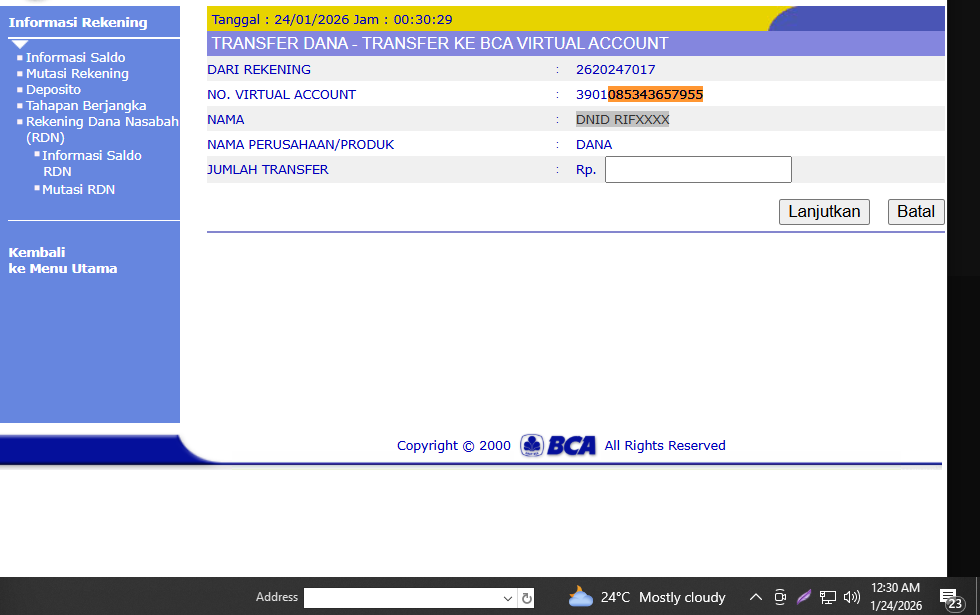Screen dimensions: 980x615
Task: Click the Informasi Rekening header
Action: pyautogui.click(x=78, y=22)
